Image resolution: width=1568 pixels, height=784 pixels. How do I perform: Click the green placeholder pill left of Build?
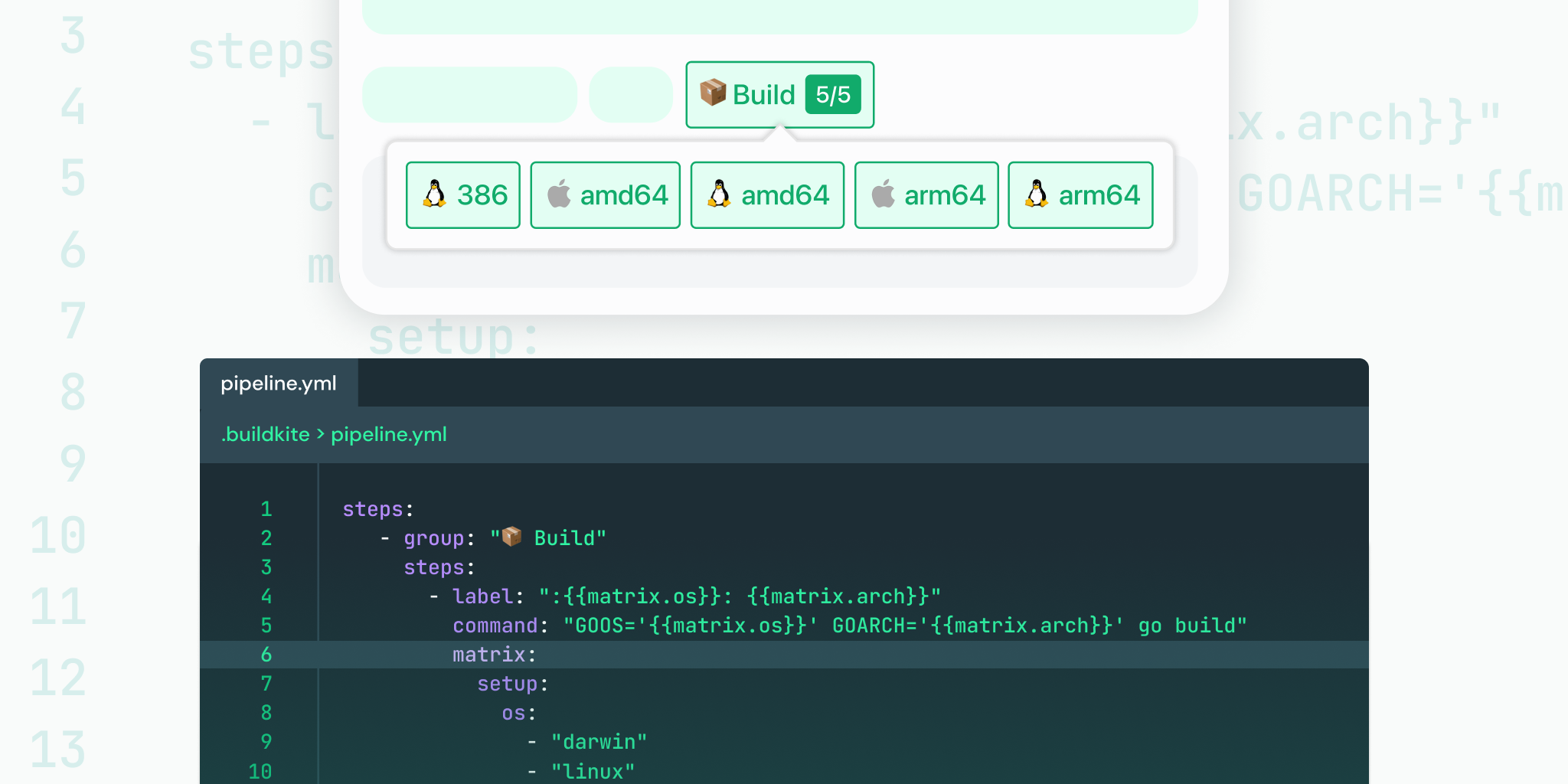(x=631, y=95)
